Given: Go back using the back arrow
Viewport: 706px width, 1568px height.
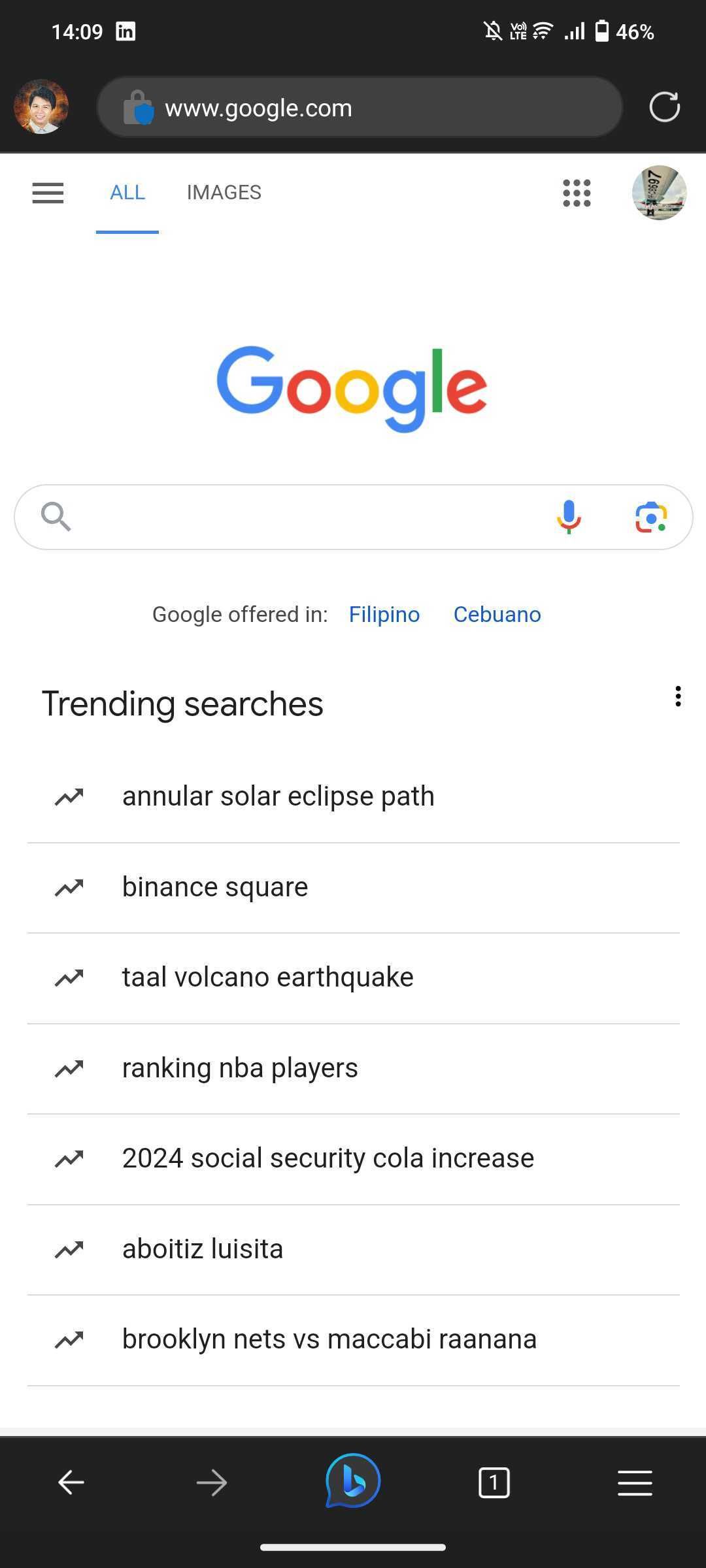Looking at the screenshot, I should pyautogui.click(x=71, y=1482).
